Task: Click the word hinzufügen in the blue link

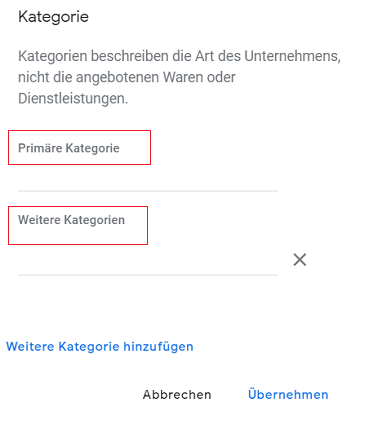Action: [x=158, y=347]
